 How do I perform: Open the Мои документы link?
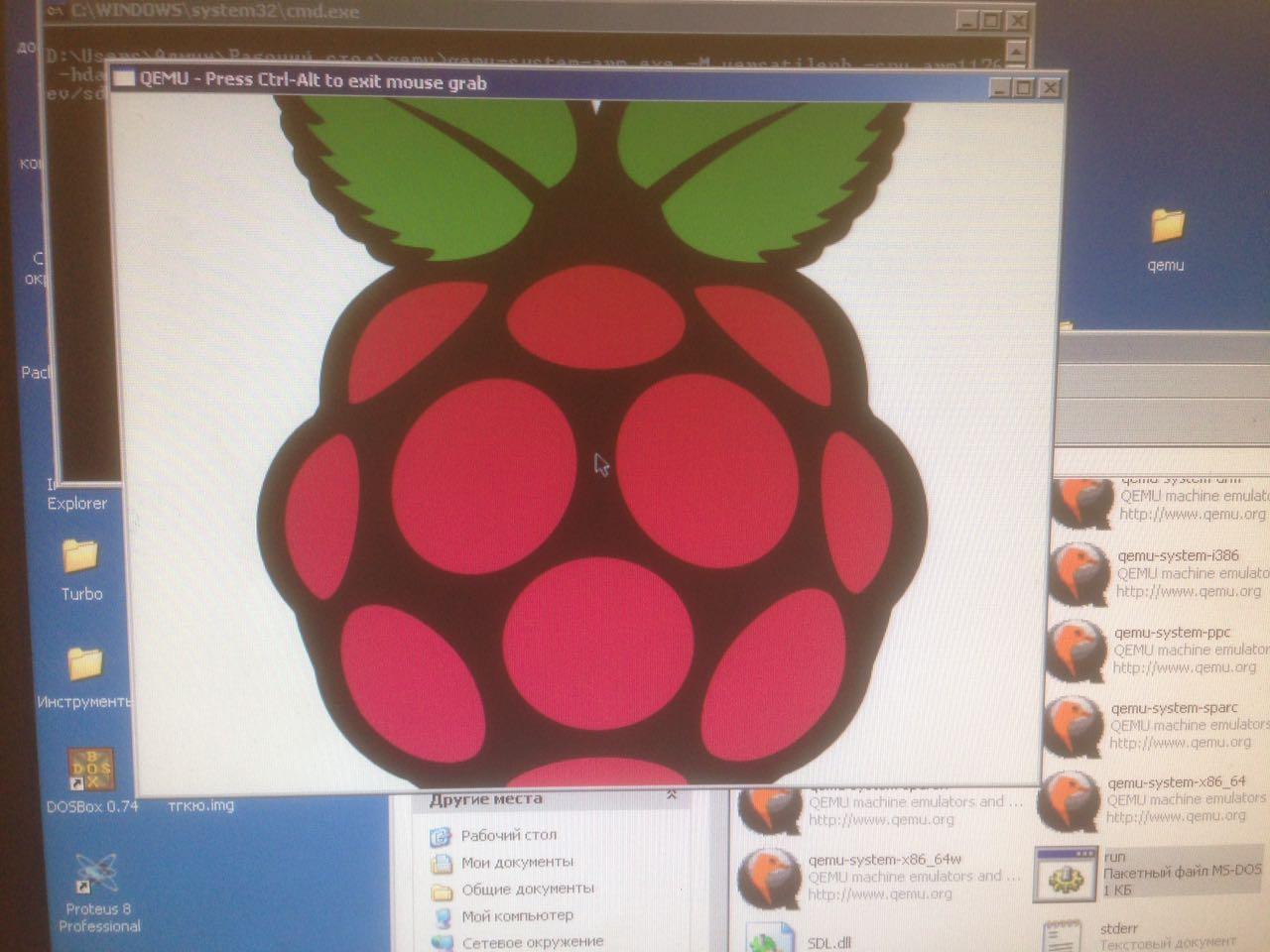click(x=518, y=863)
